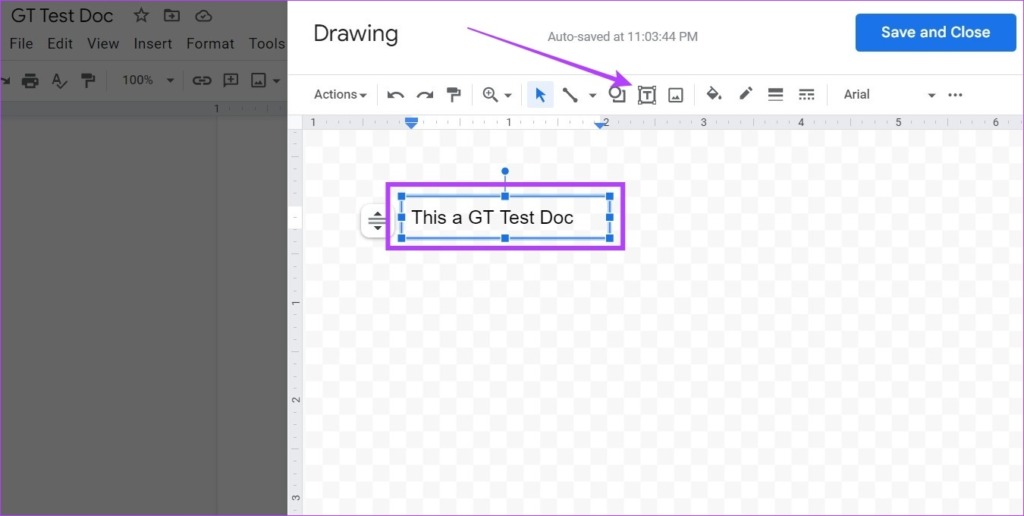Click the rotation handle above the text box

click(x=505, y=172)
